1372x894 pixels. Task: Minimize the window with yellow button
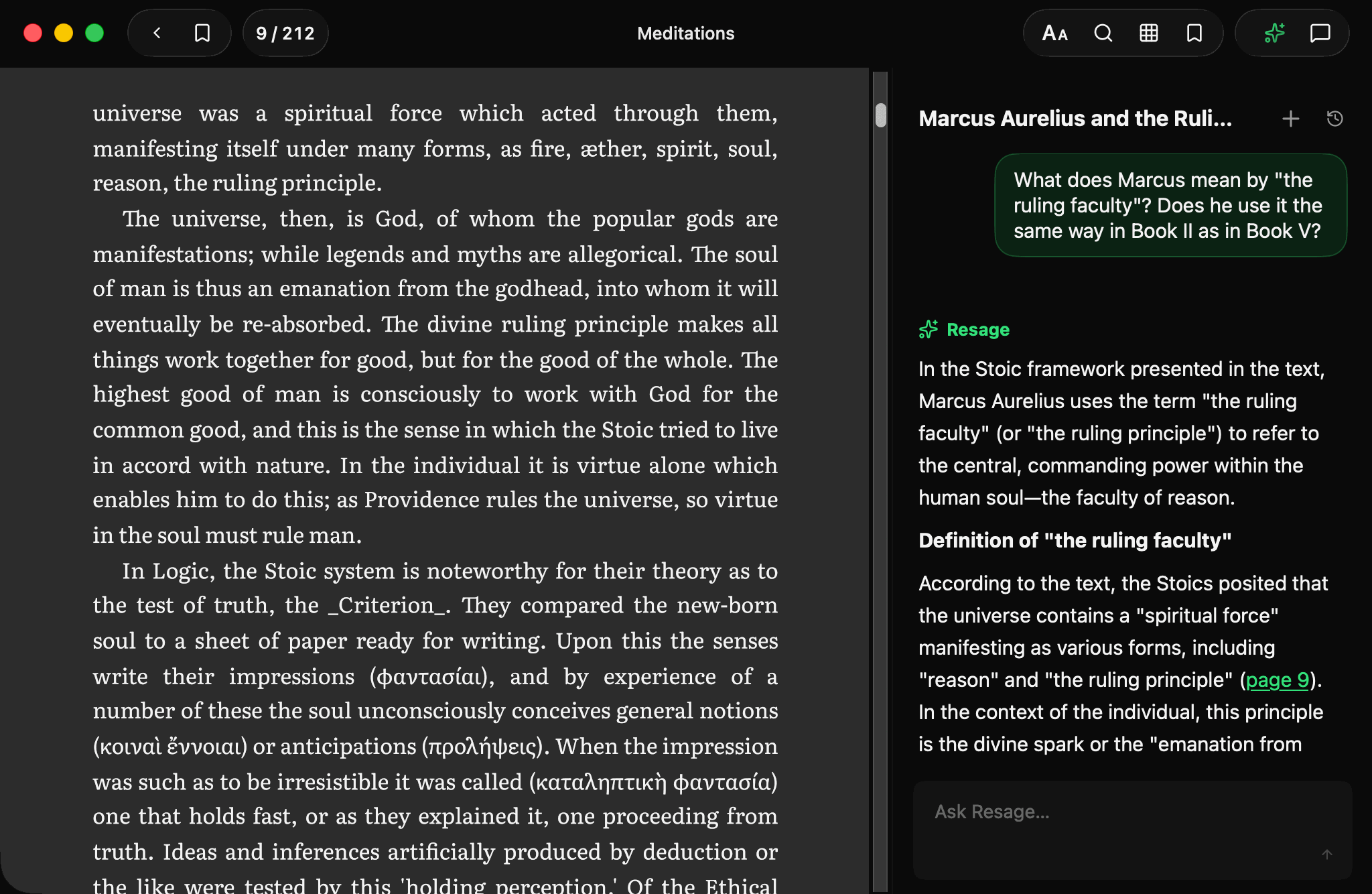tap(64, 33)
